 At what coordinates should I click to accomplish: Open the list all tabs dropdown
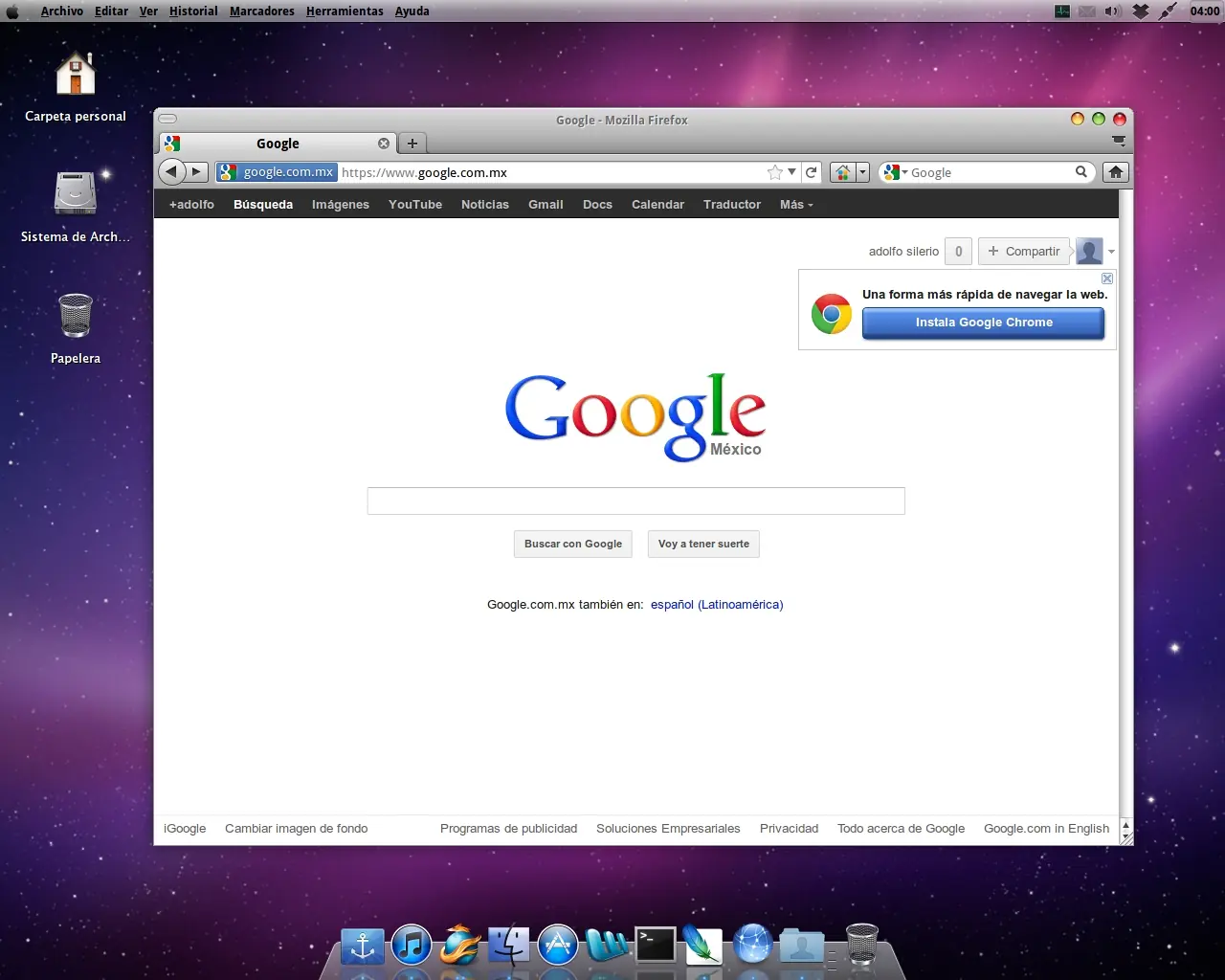point(1119,141)
